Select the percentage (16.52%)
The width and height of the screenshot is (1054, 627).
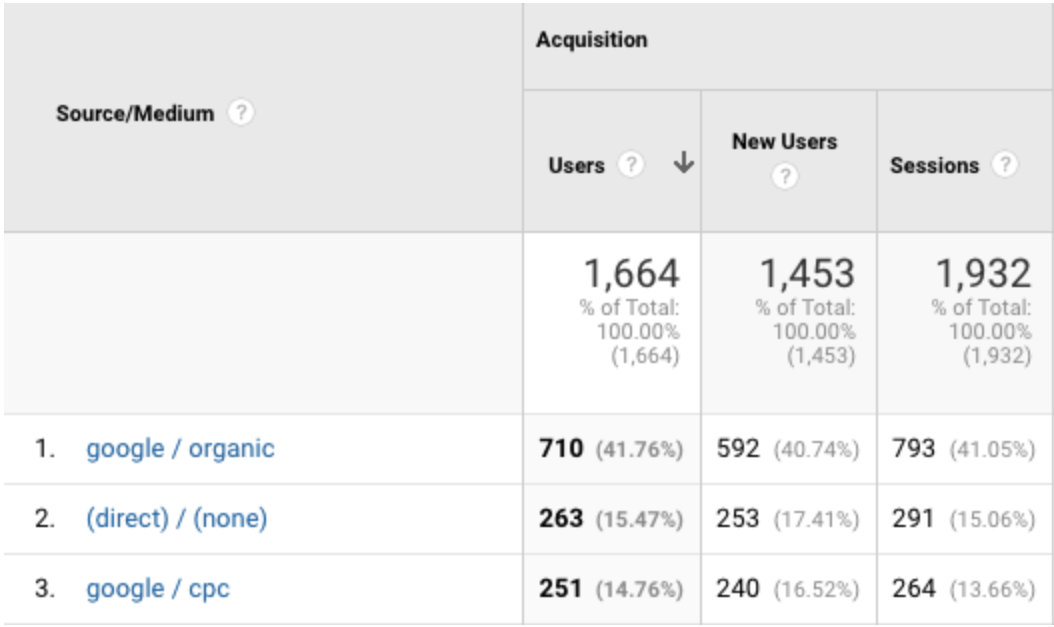816,590
